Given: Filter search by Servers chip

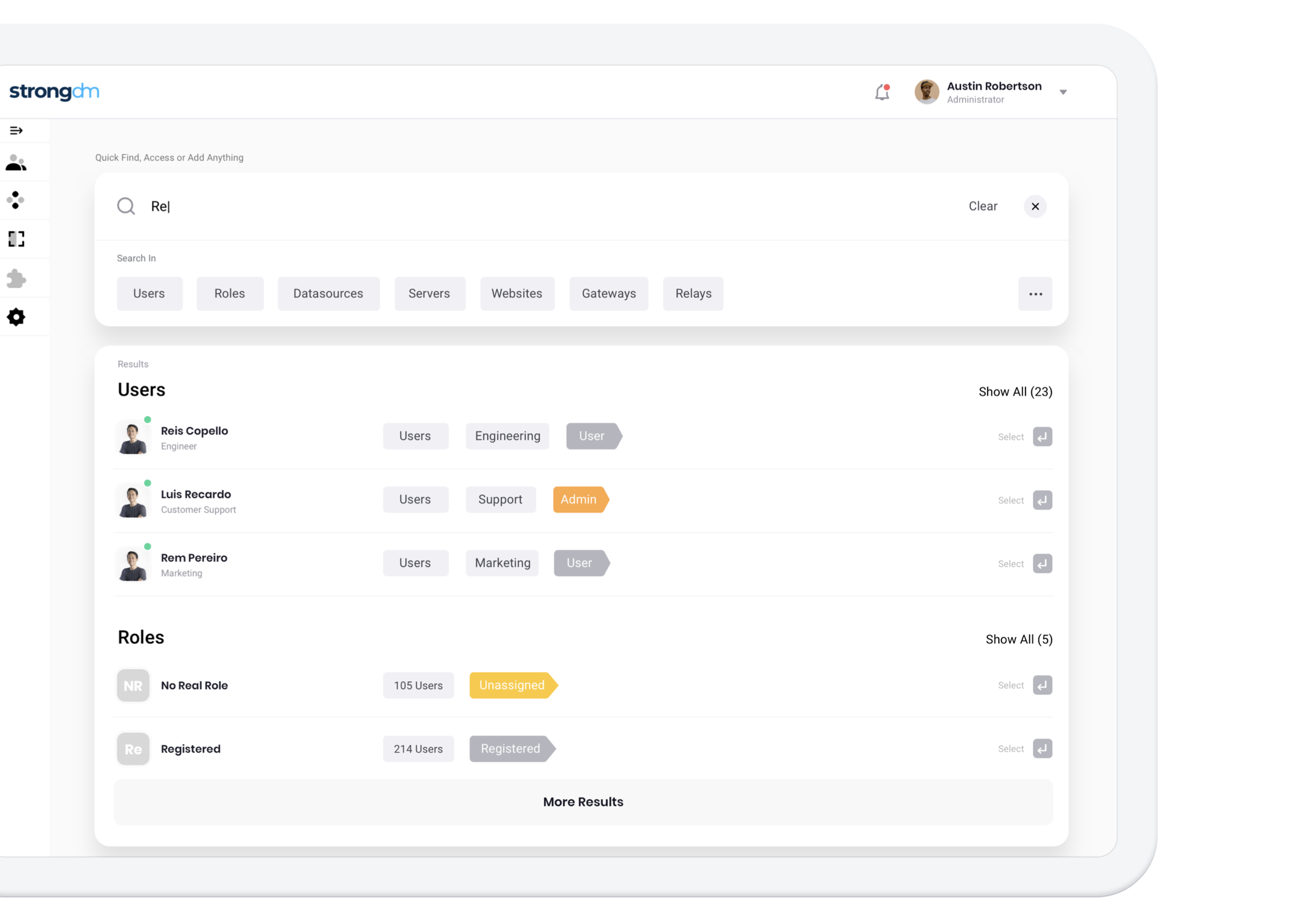Looking at the screenshot, I should click(430, 294).
